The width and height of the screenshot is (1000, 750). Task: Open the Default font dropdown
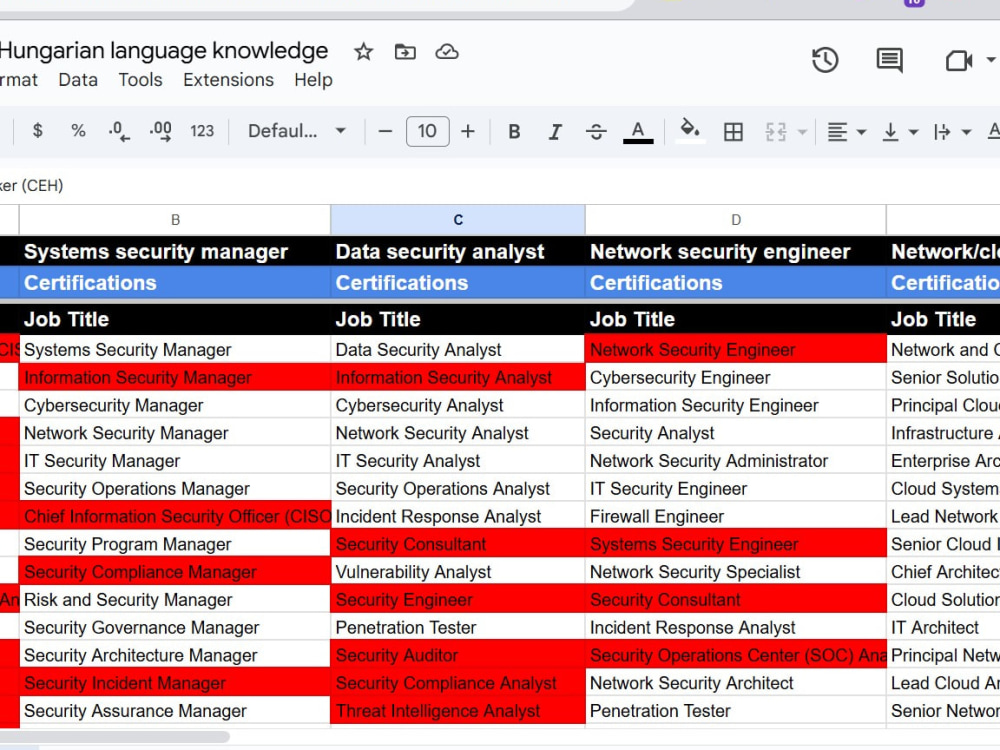click(297, 131)
